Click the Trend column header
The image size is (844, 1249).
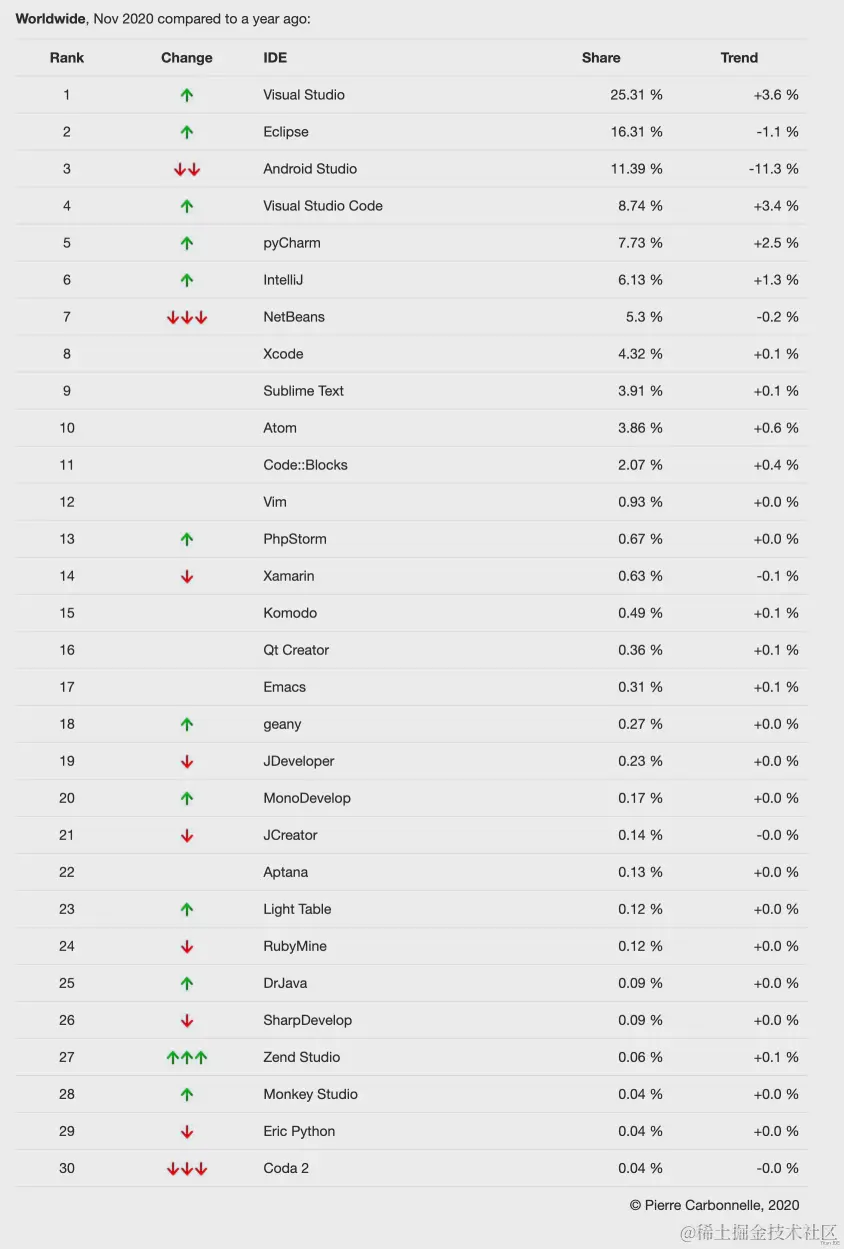[x=739, y=58]
